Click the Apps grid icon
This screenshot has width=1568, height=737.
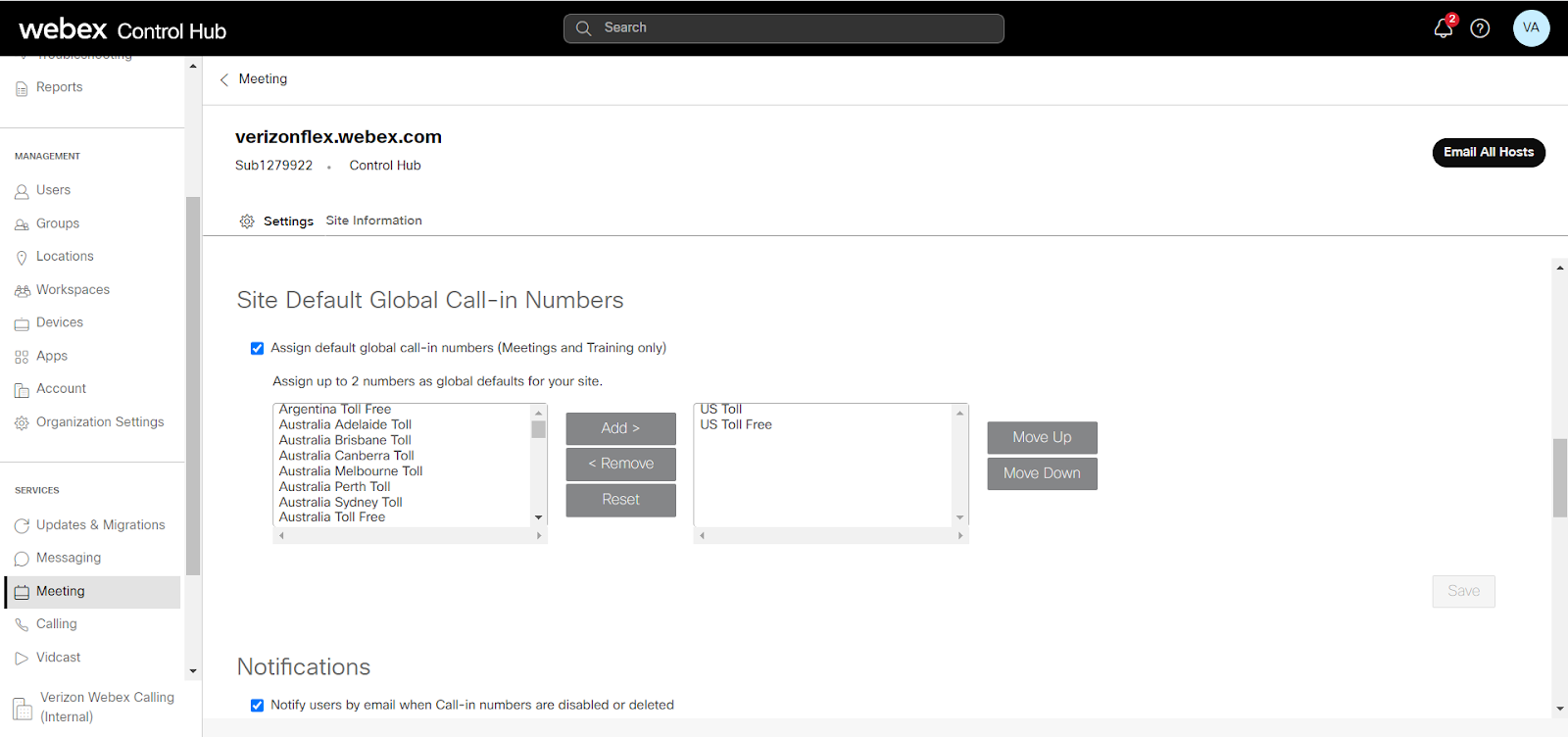pos(22,357)
